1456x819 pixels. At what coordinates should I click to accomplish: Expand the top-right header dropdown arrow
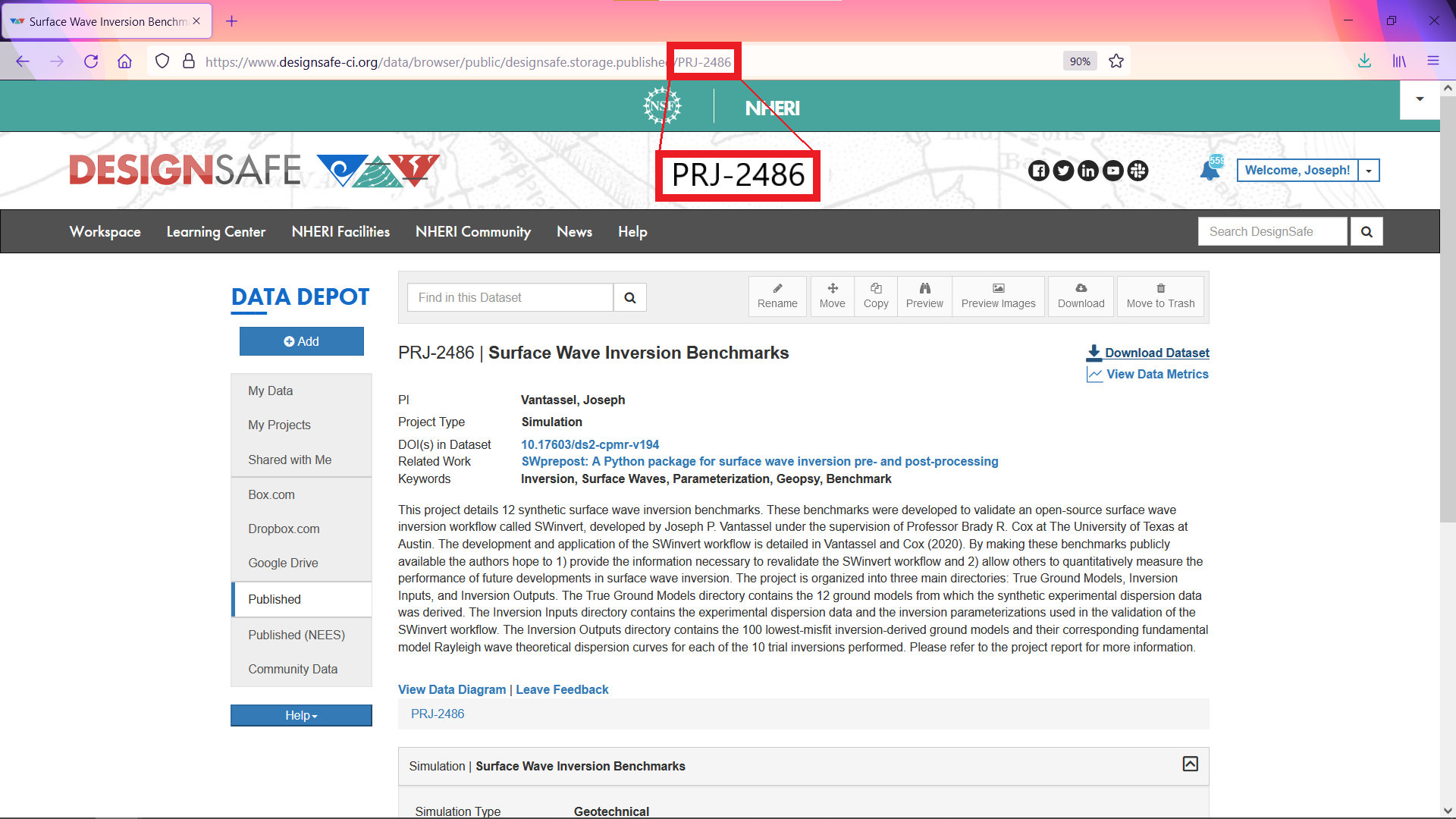point(1420,99)
